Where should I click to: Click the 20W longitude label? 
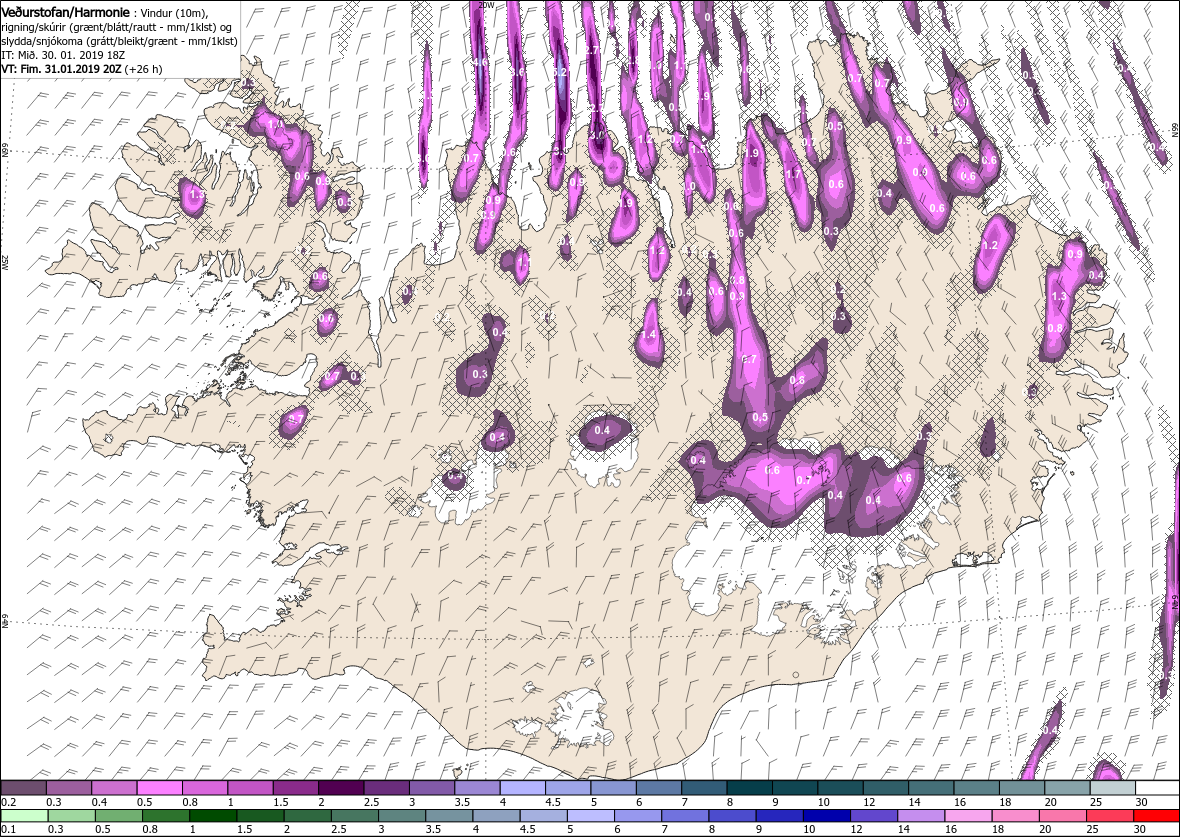[485, 5]
